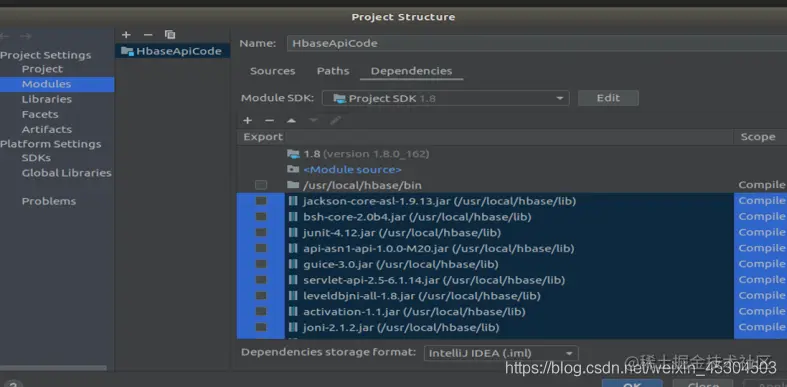The width and height of the screenshot is (787, 387).
Task: Open the Compile scope dropdown for guice-3.0.jar
Action: [761, 264]
